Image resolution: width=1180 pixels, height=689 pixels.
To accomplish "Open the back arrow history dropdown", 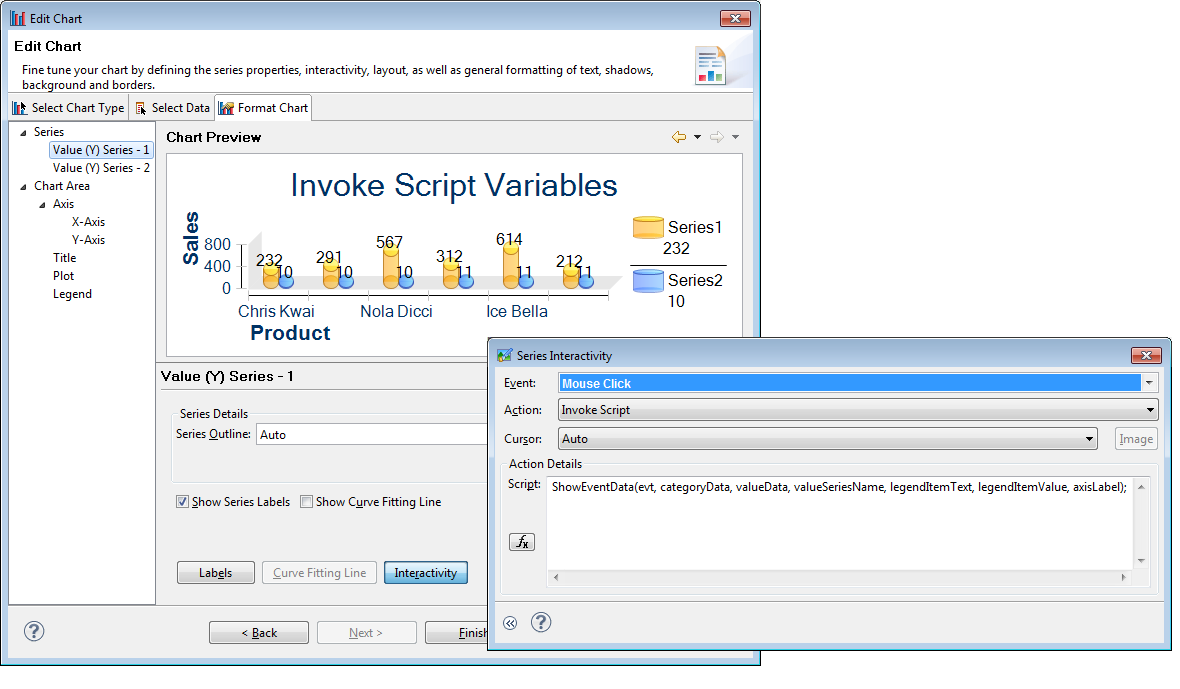I will coord(698,137).
